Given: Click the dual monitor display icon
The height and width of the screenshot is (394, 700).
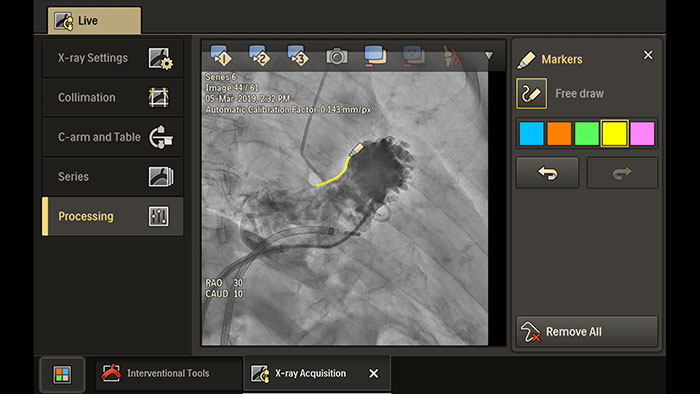Looking at the screenshot, I should click(375, 55).
